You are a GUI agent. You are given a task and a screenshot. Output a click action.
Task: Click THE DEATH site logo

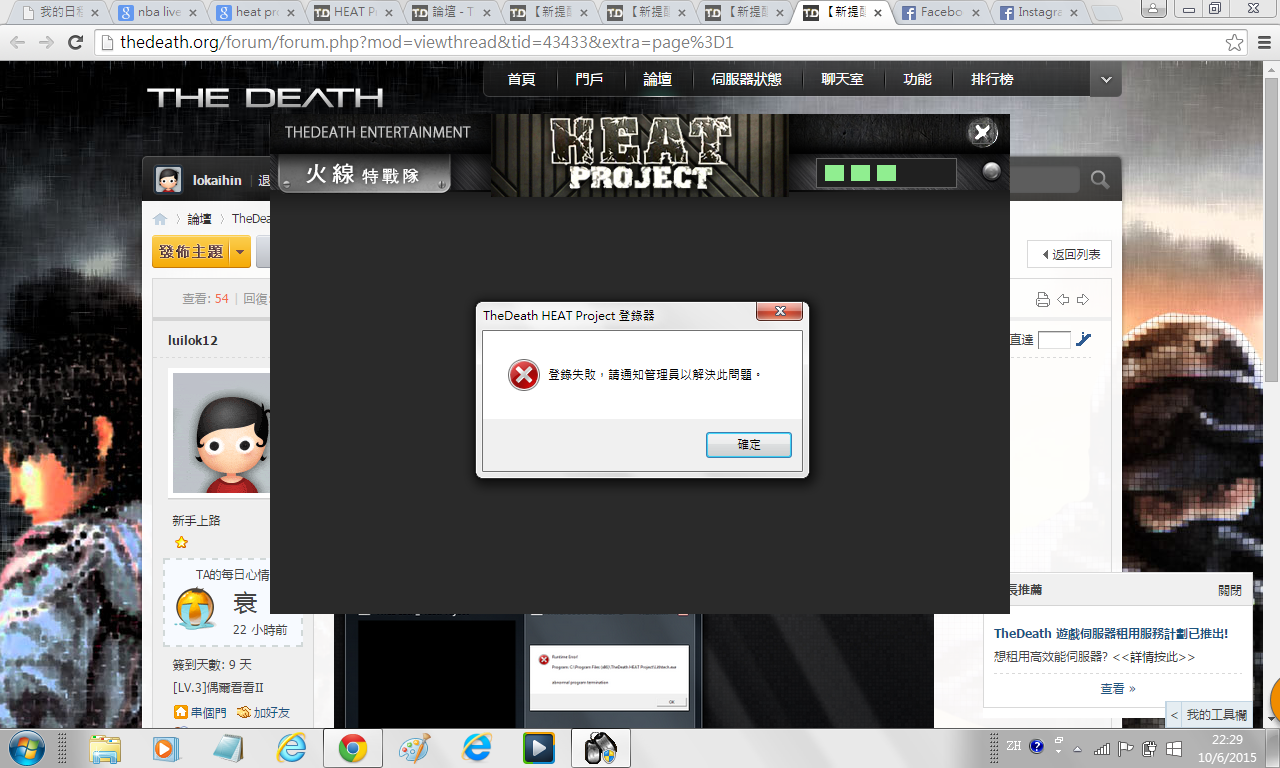click(x=265, y=97)
